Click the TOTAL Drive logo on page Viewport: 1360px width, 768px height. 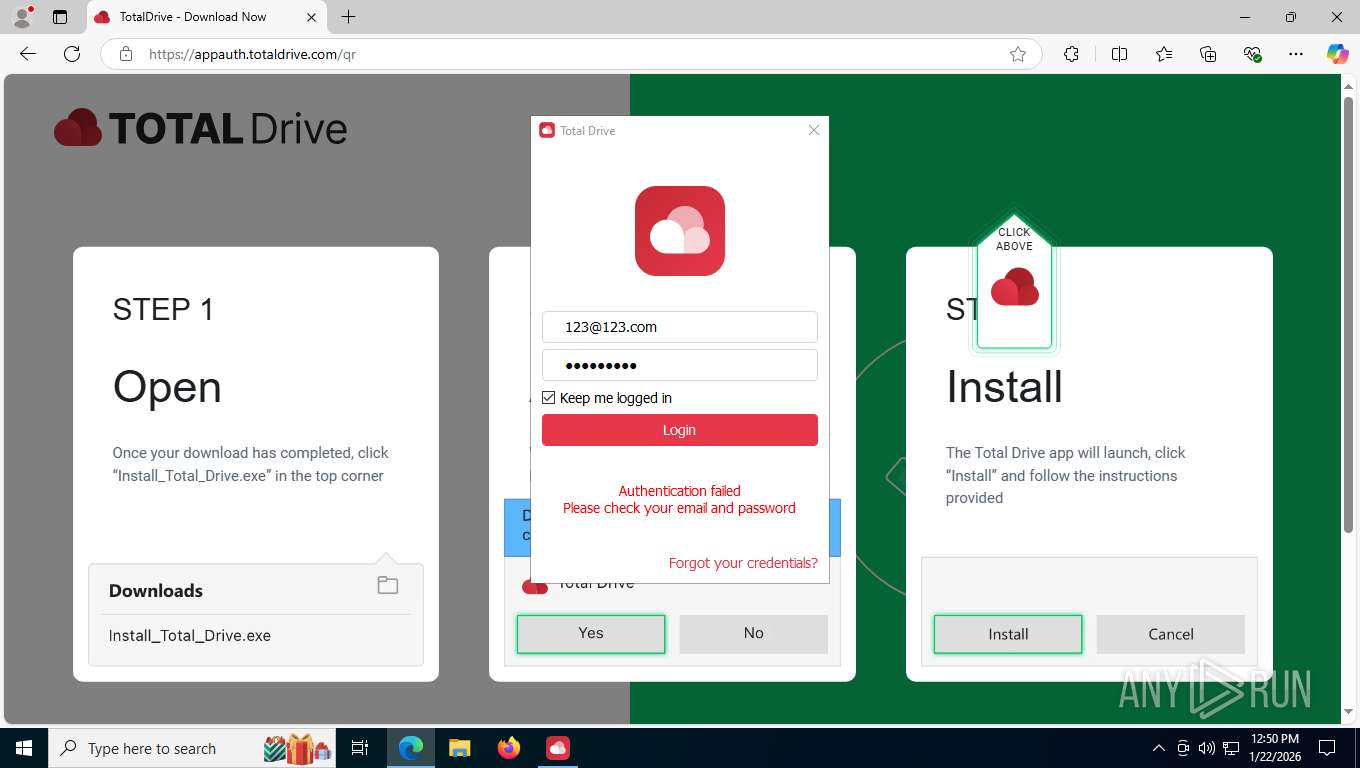pyautogui.click(x=201, y=128)
